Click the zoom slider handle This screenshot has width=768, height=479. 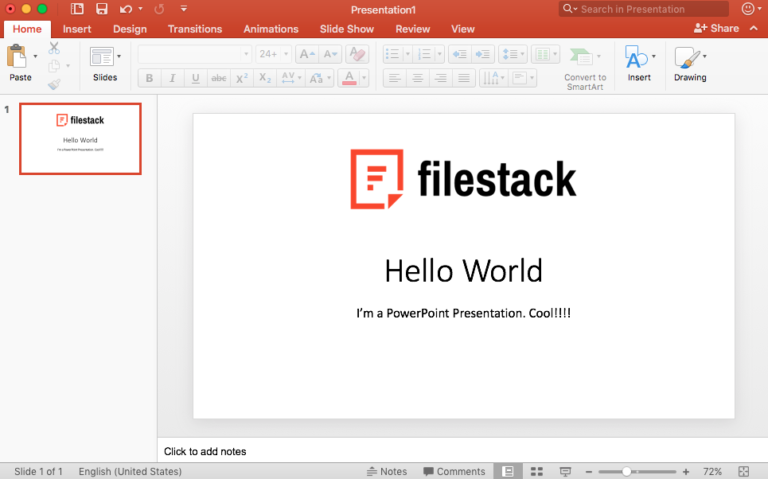627,471
